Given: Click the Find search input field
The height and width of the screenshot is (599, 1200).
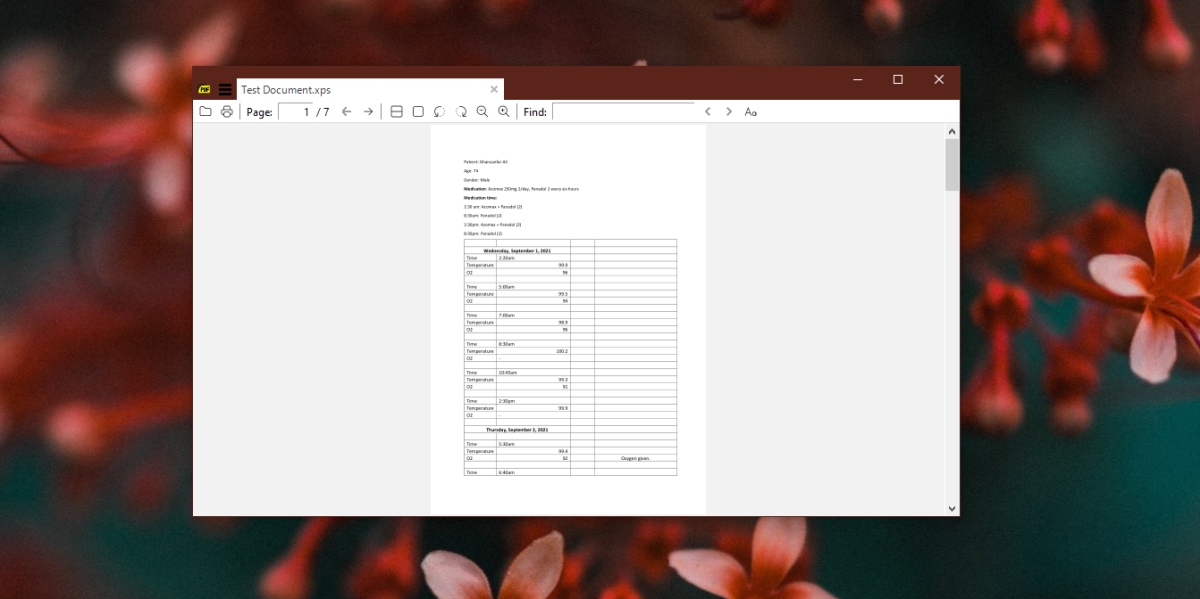Looking at the screenshot, I should tap(623, 111).
